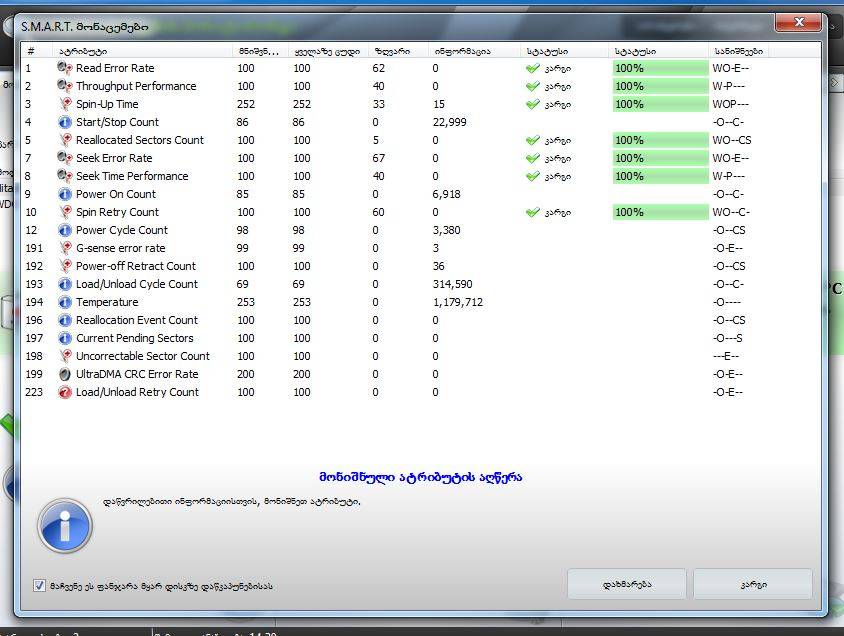The image size is (844, 636).
Task: Sort by the first სტატუსი column header
Action: [564, 51]
